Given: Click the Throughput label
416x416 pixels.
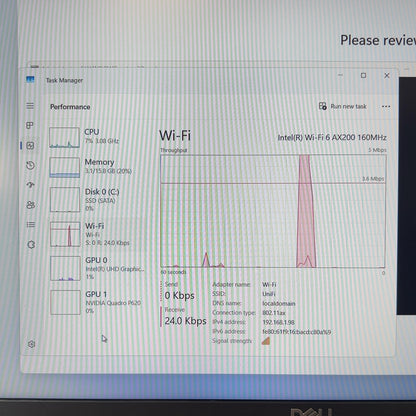Looking at the screenshot, I should click(x=174, y=150).
